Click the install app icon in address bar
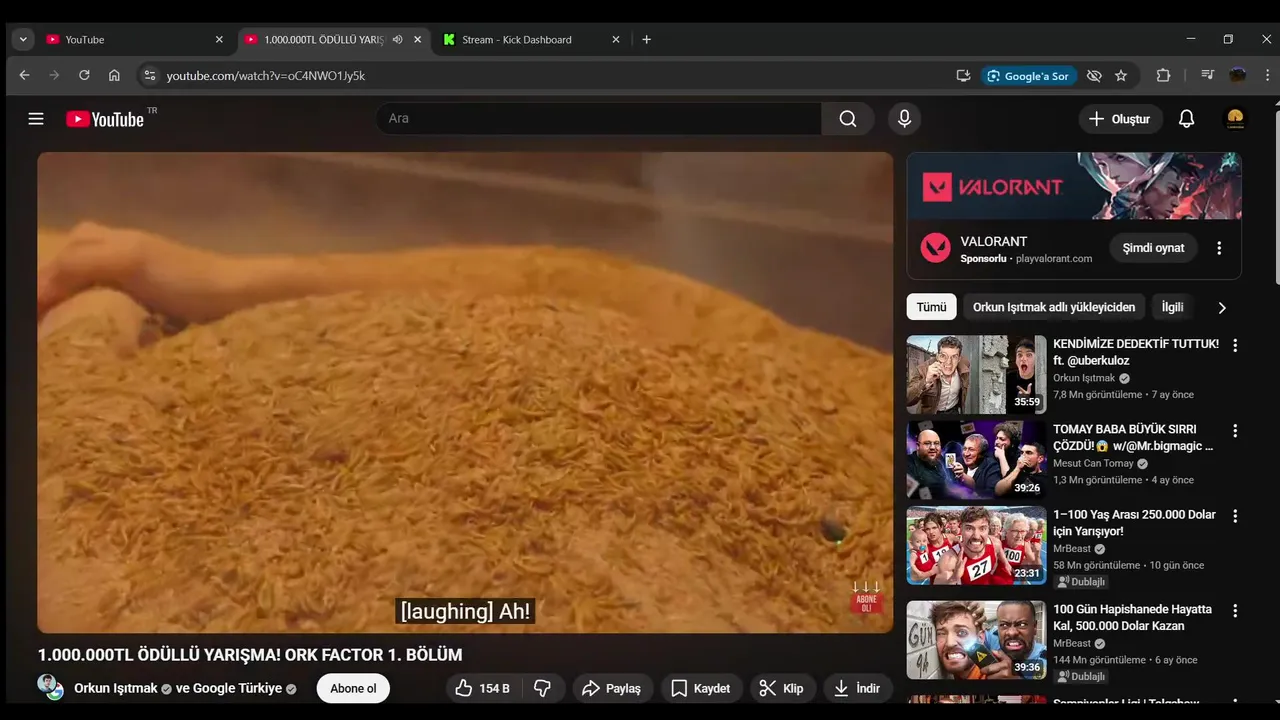The image size is (1280, 720). tap(963, 75)
